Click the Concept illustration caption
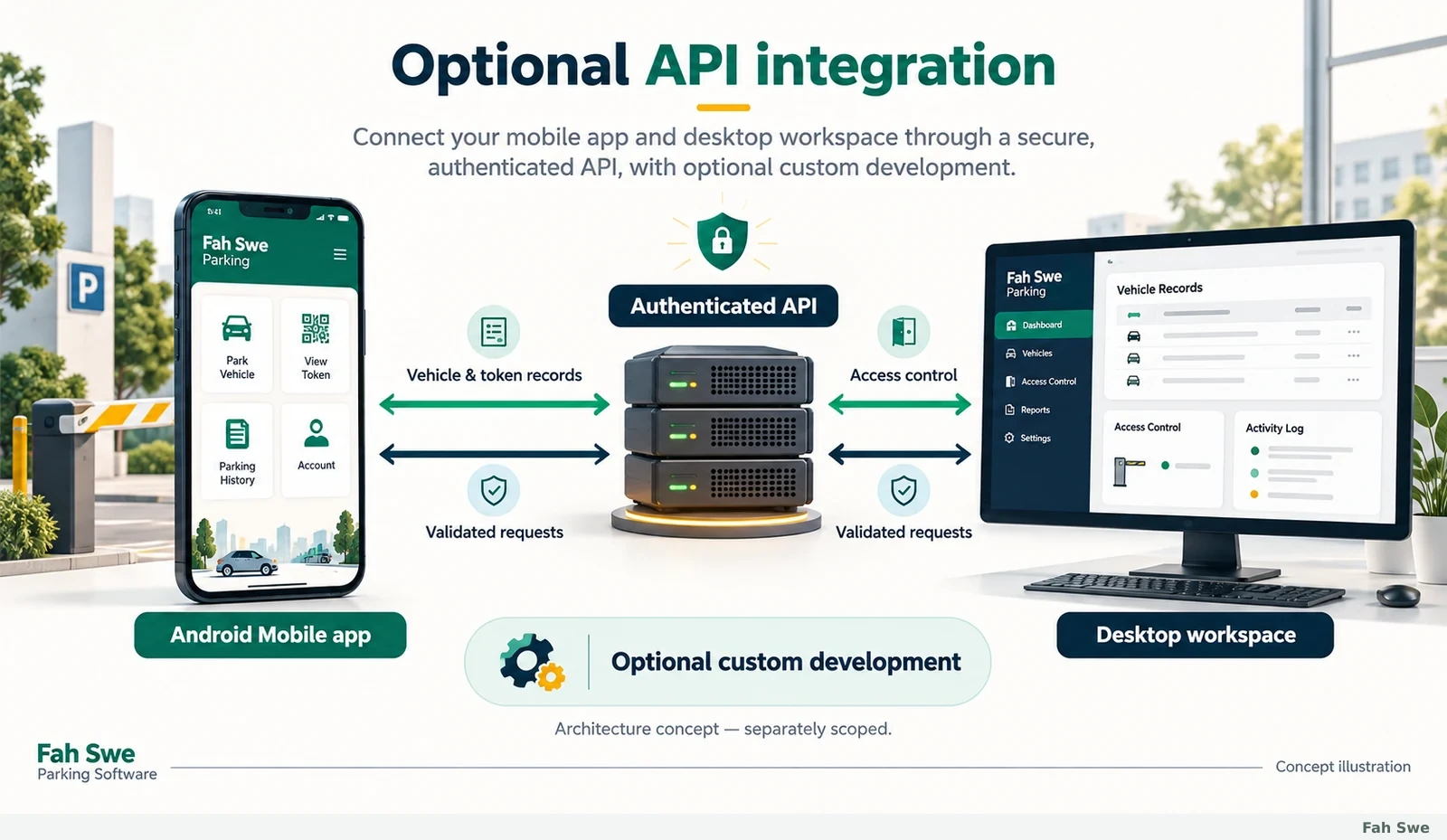The width and height of the screenshot is (1447, 840). tap(1343, 767)
